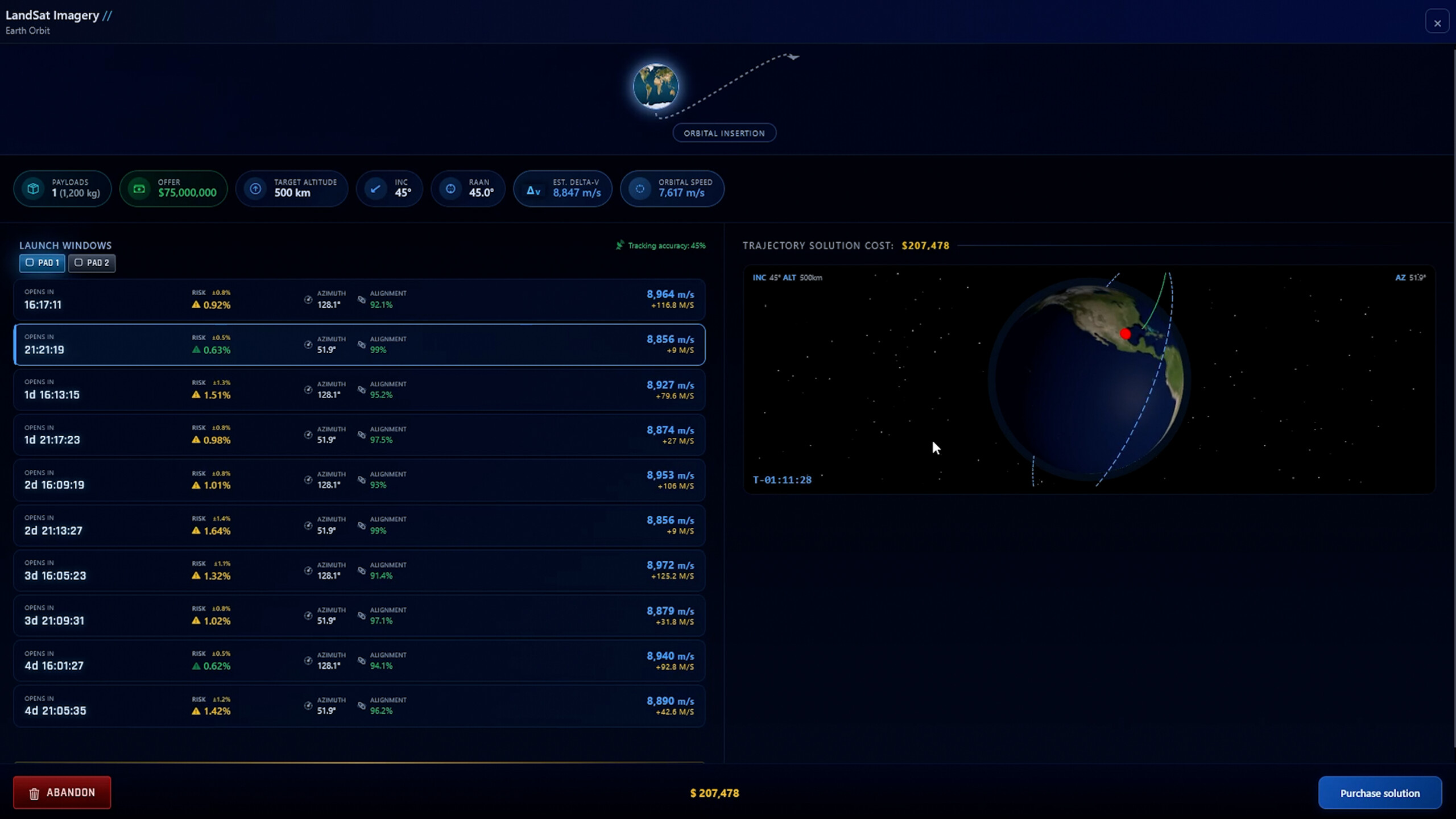Click the green risk icon in 21:21:19 row
The image size is (1456, 819).
point(196,350)
